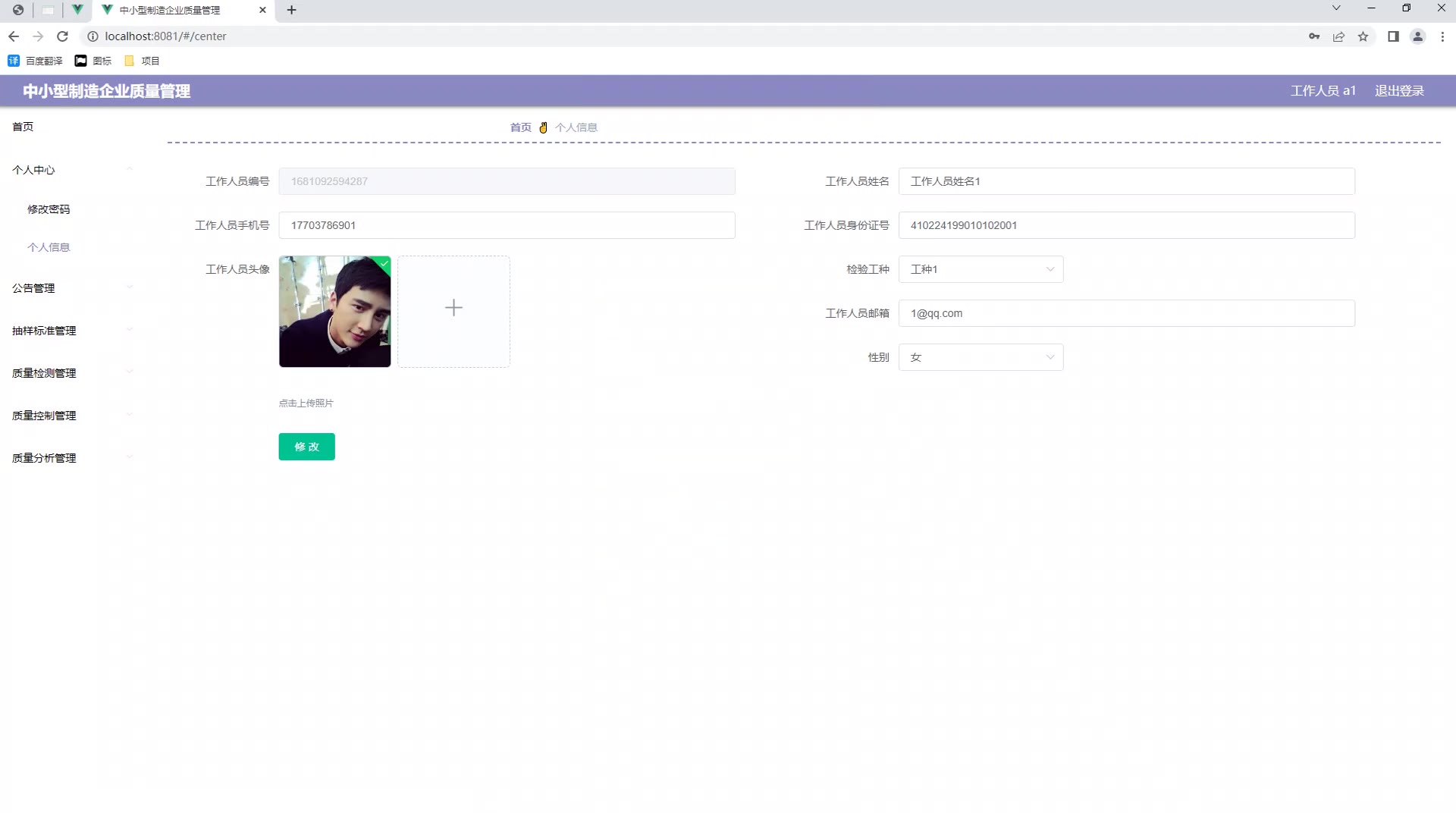The height and width of the screenshot is (813, 1456).
Task: Click 首页 breadcrumb link
Action: coord(520,127)
